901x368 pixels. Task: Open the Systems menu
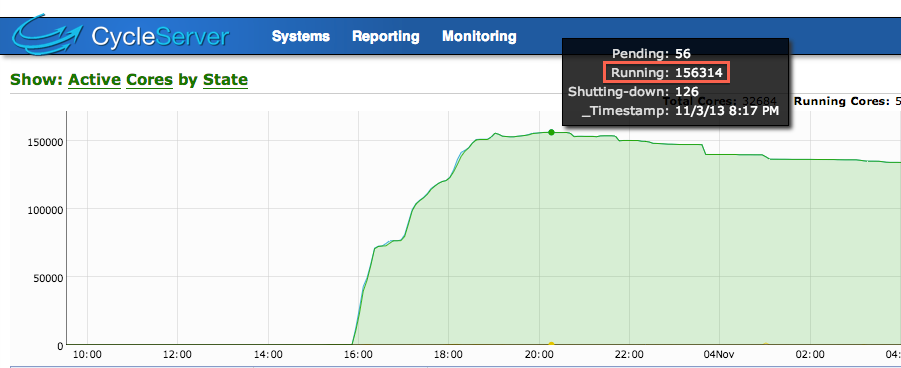tap(301, 36)
